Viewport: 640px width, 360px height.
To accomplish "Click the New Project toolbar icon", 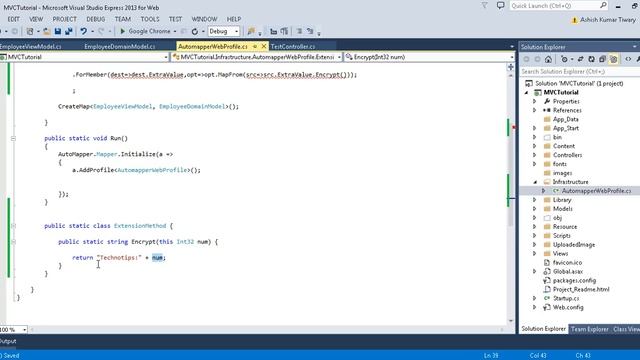I will (30, 31).
